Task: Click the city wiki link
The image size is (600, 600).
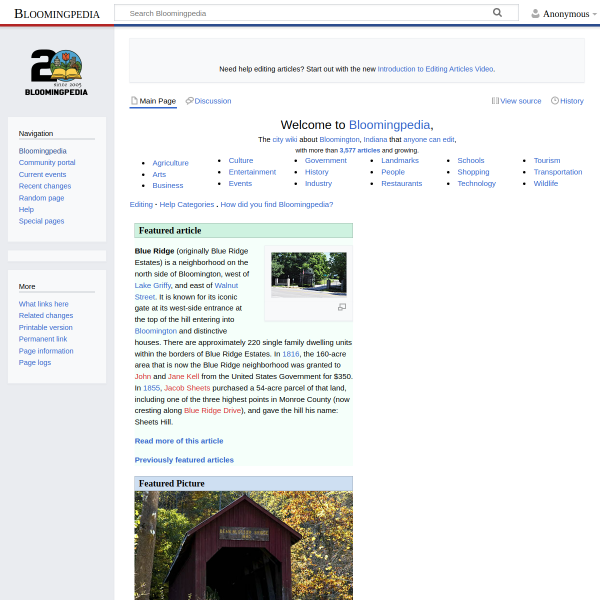Action: pos(285,140)
